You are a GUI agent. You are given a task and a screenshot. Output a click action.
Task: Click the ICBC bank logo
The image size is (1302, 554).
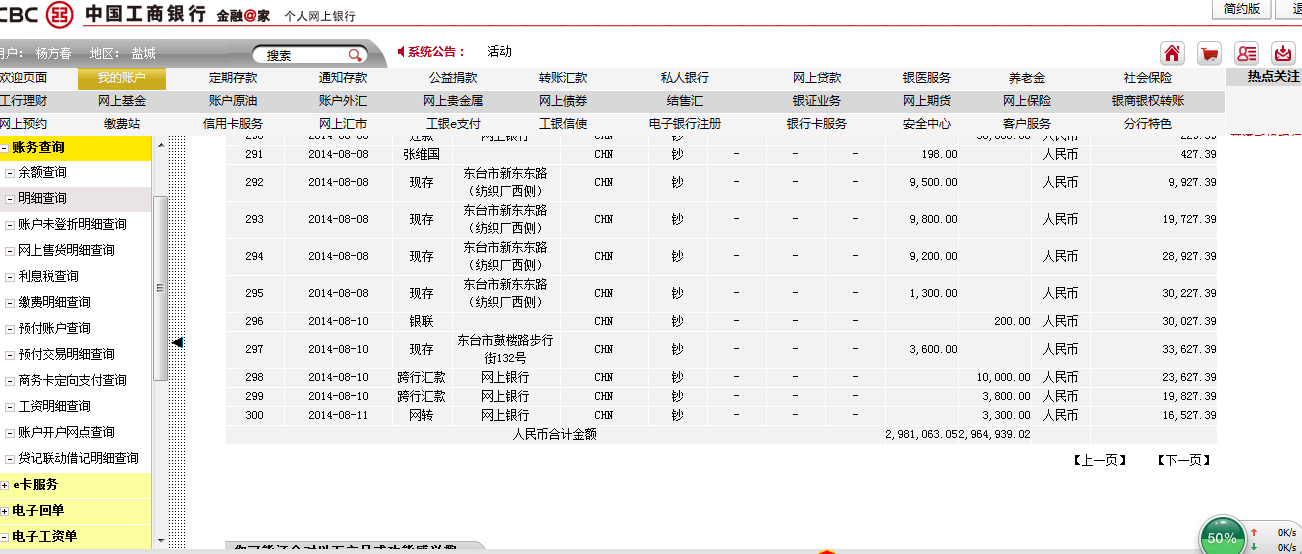click(60, 13)
